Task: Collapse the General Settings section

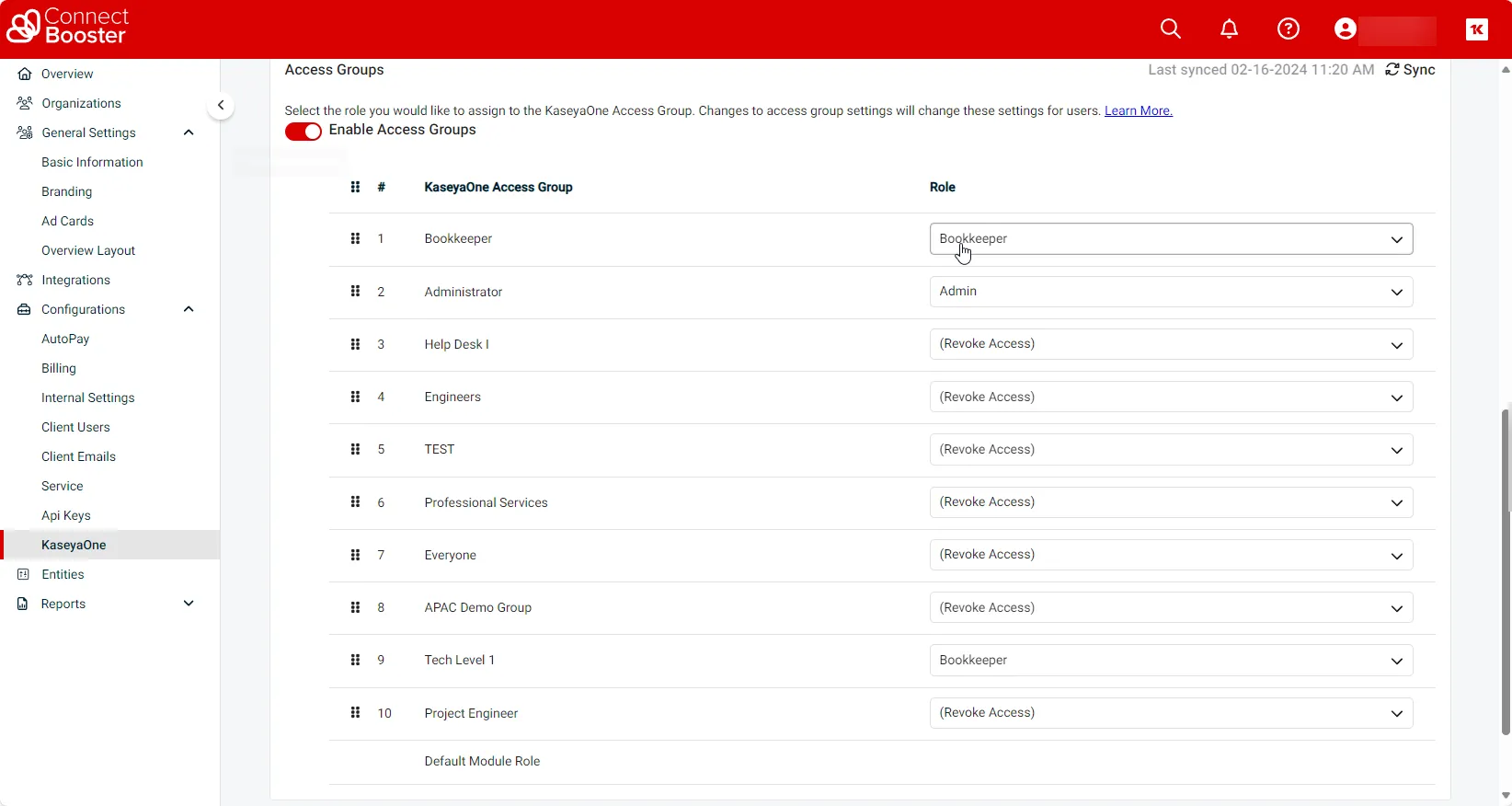Action: click(189, 132)
